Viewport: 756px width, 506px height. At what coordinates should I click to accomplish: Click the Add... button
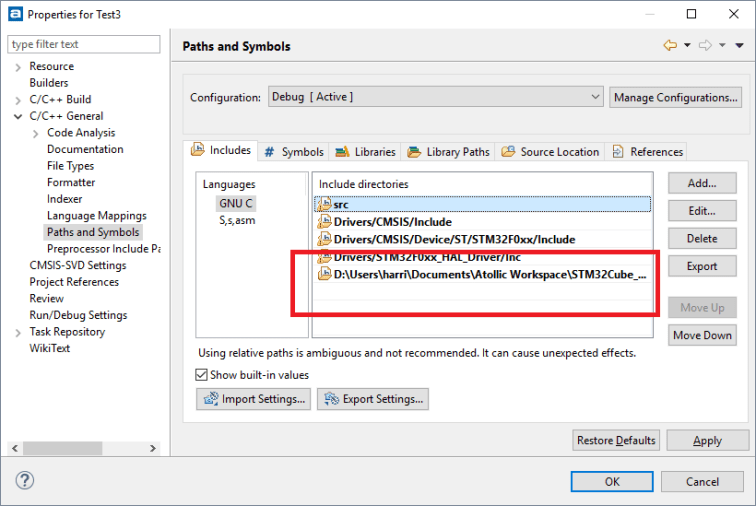tap(702, 183)
